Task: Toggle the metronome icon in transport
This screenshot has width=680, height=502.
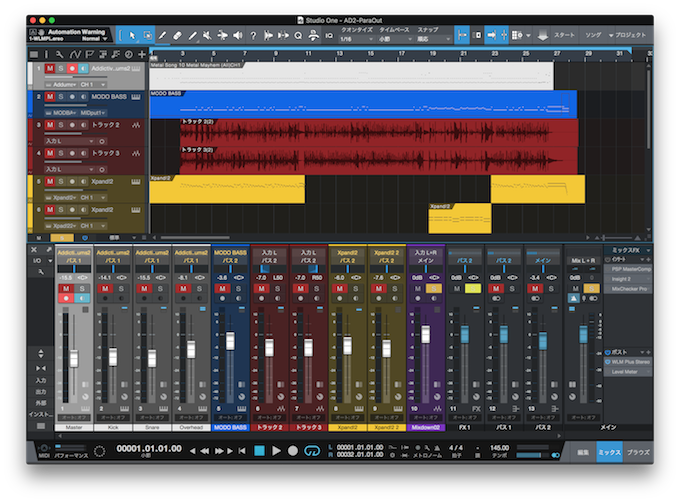Action: point(437,447)
